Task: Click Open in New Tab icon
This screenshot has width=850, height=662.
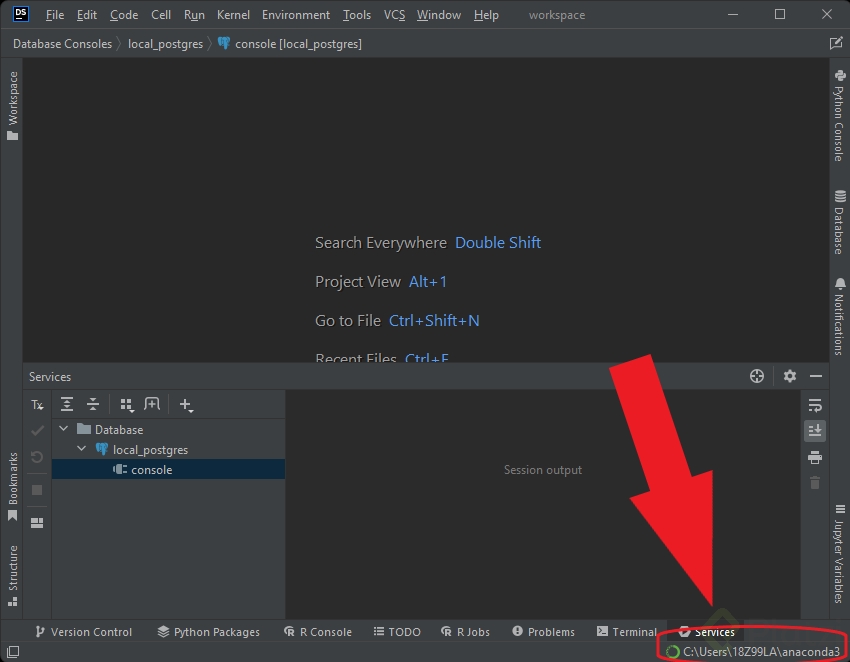Action: [152, 404]
